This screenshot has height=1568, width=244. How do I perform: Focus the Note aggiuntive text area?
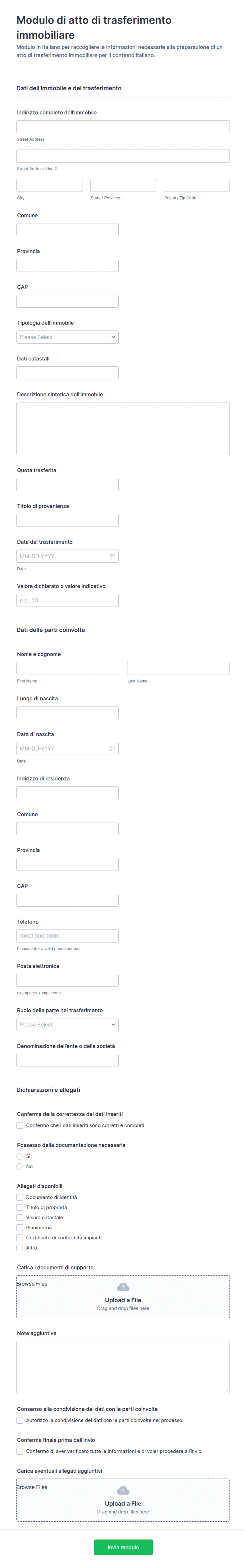point(123,1367)
